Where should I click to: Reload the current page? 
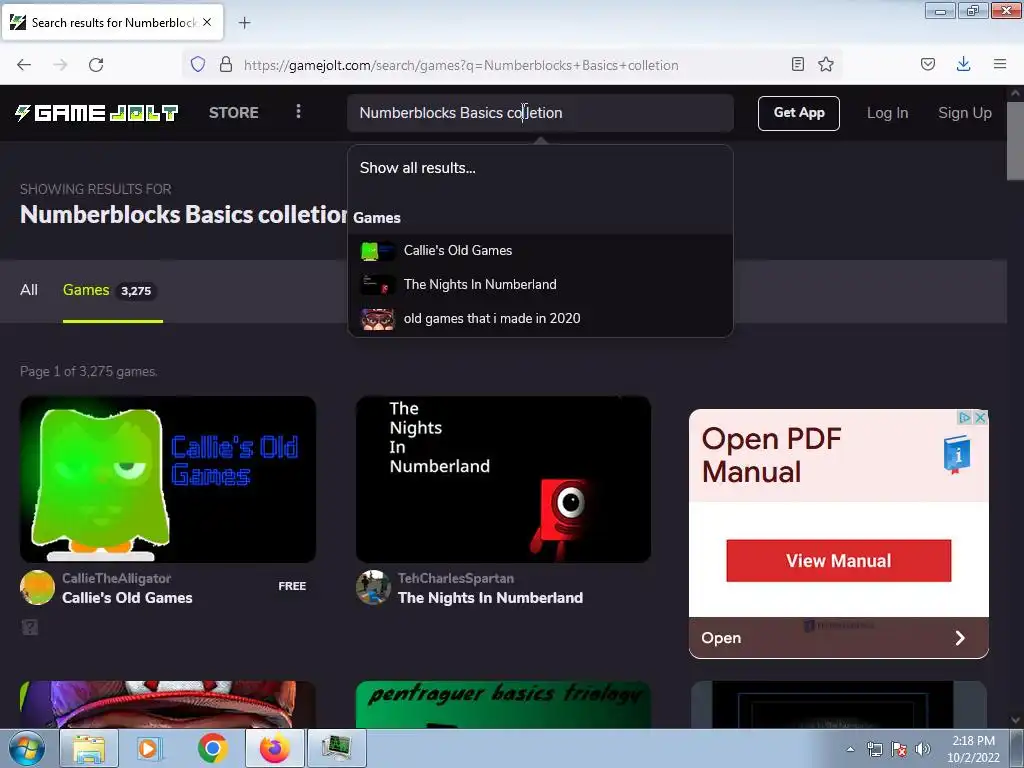[x=96, y=65]
